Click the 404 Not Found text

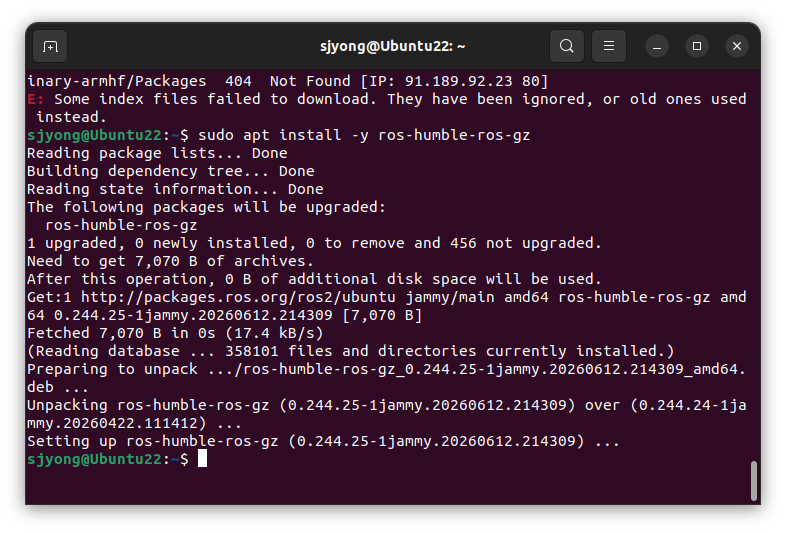tap(288, 81)
